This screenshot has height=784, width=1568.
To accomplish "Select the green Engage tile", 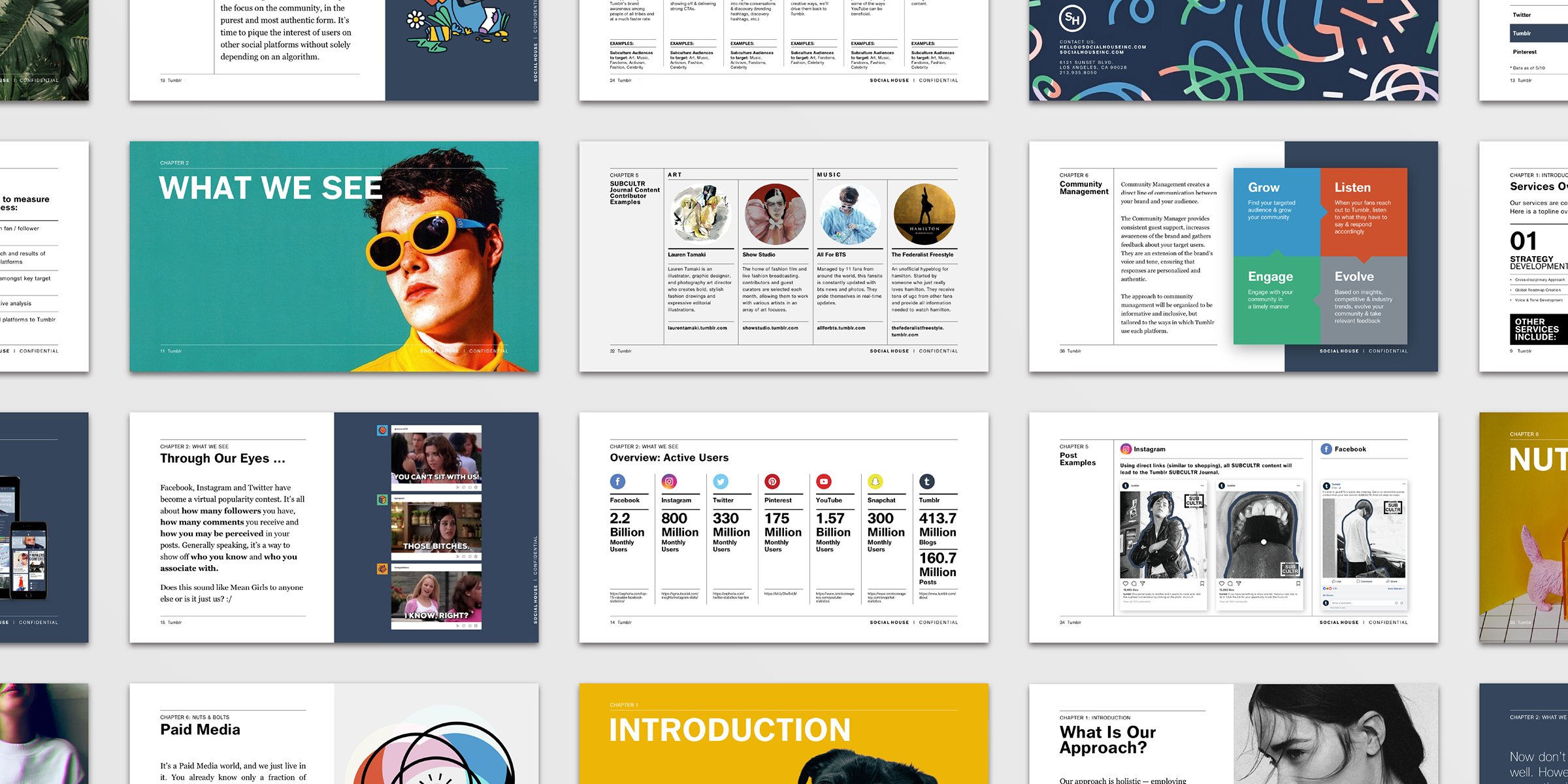I will tap(1276, 301).
